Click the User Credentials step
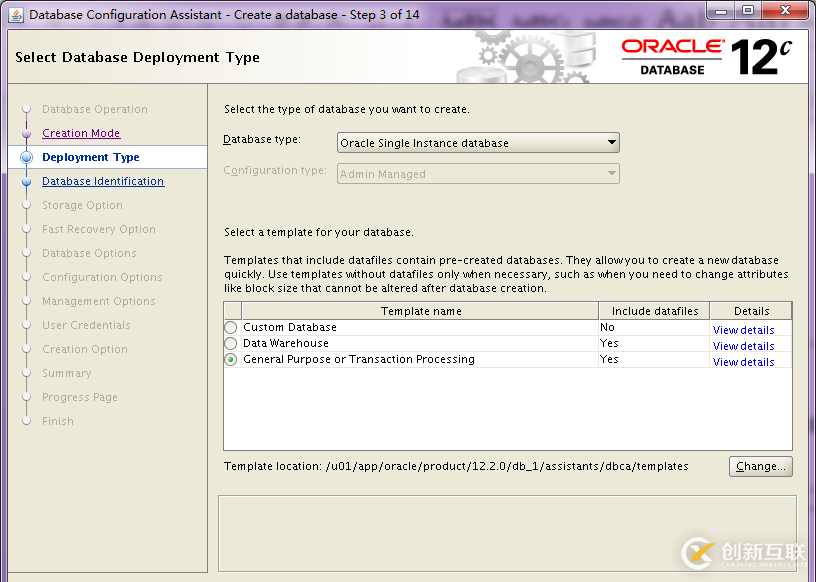Image resolution: width=816 pixels, height=582 pixels. (86, 325)
